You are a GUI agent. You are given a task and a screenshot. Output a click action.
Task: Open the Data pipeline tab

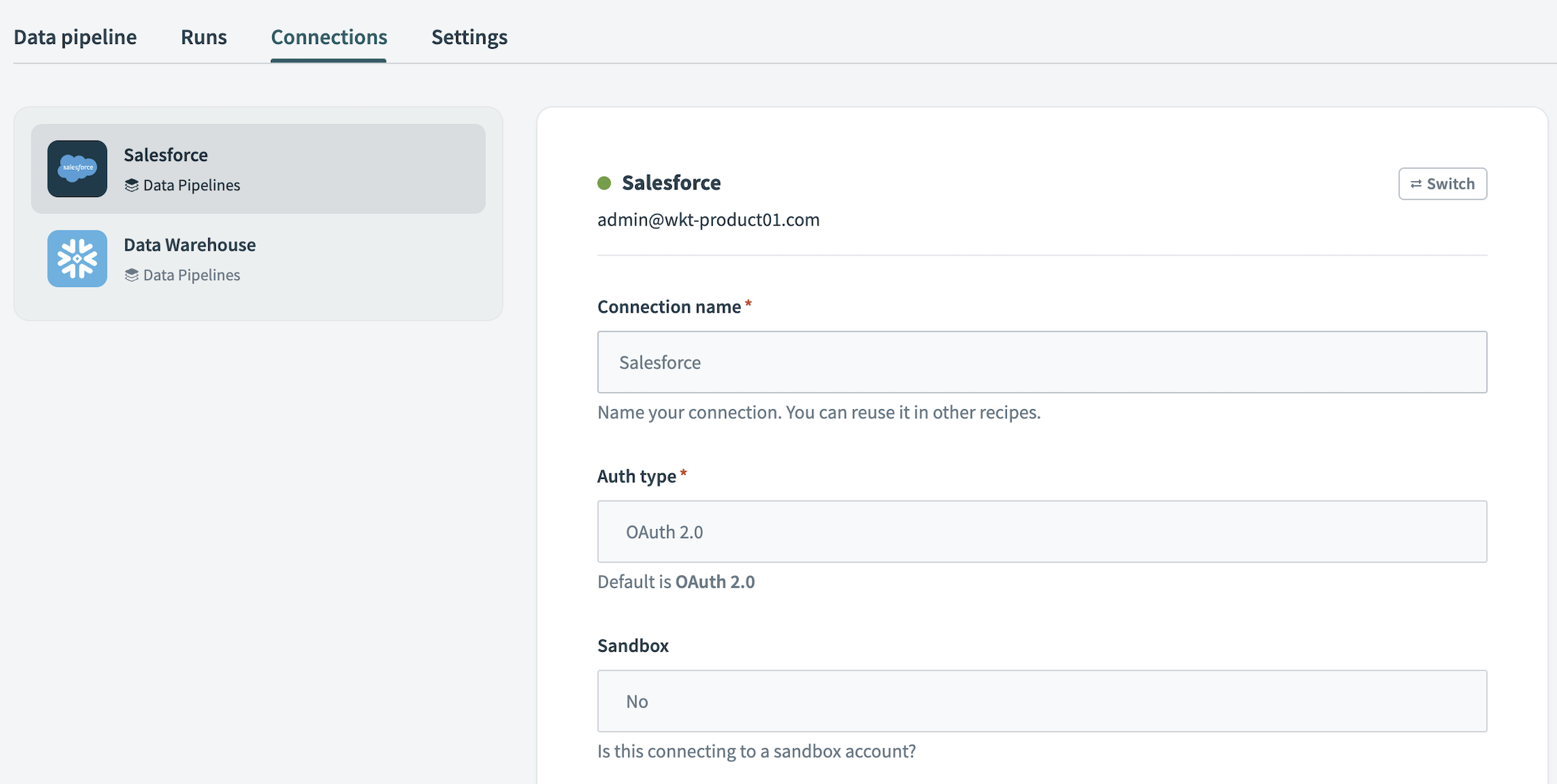pos(75,37)
